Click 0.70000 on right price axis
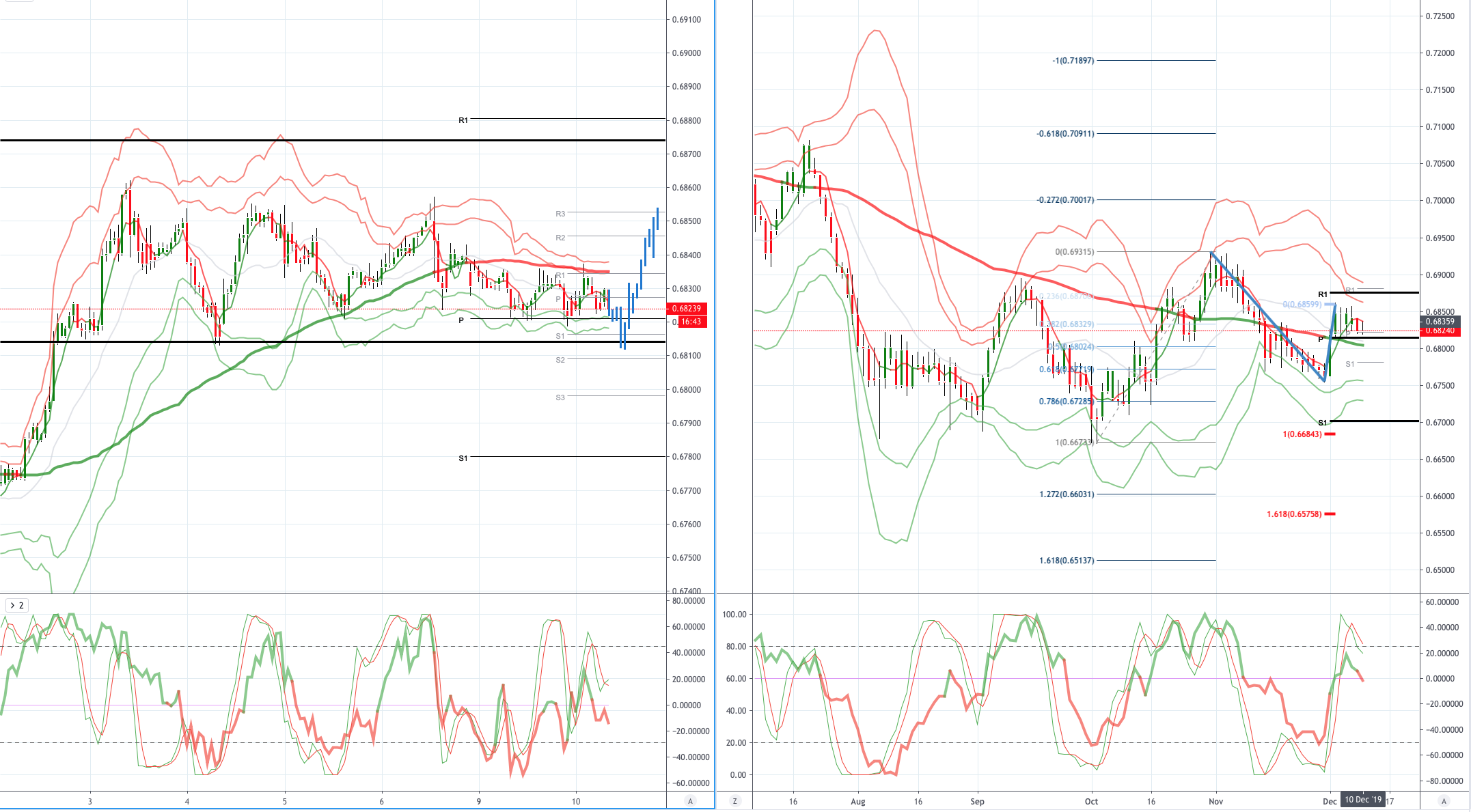This screenshot has width=1471, height=812. (1440, 201)
